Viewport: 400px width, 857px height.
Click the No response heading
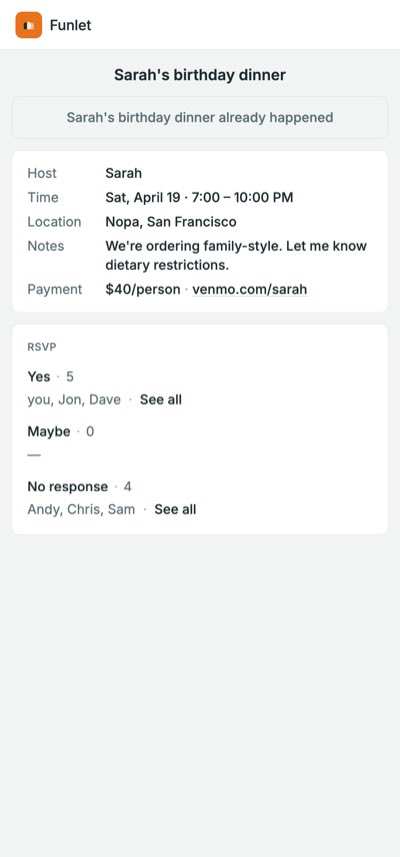tap(68, 486)
